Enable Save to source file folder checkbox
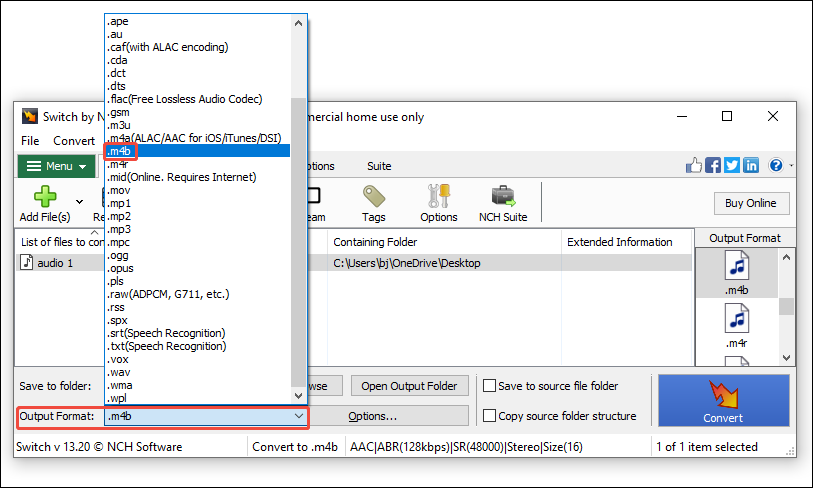813x488 pixels. (489, 386)
